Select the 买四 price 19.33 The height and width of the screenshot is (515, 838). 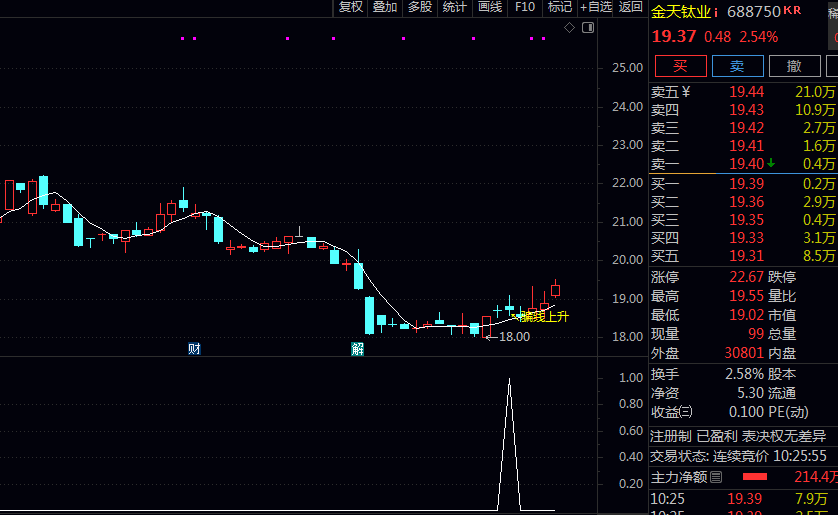(x=747, y=238)
